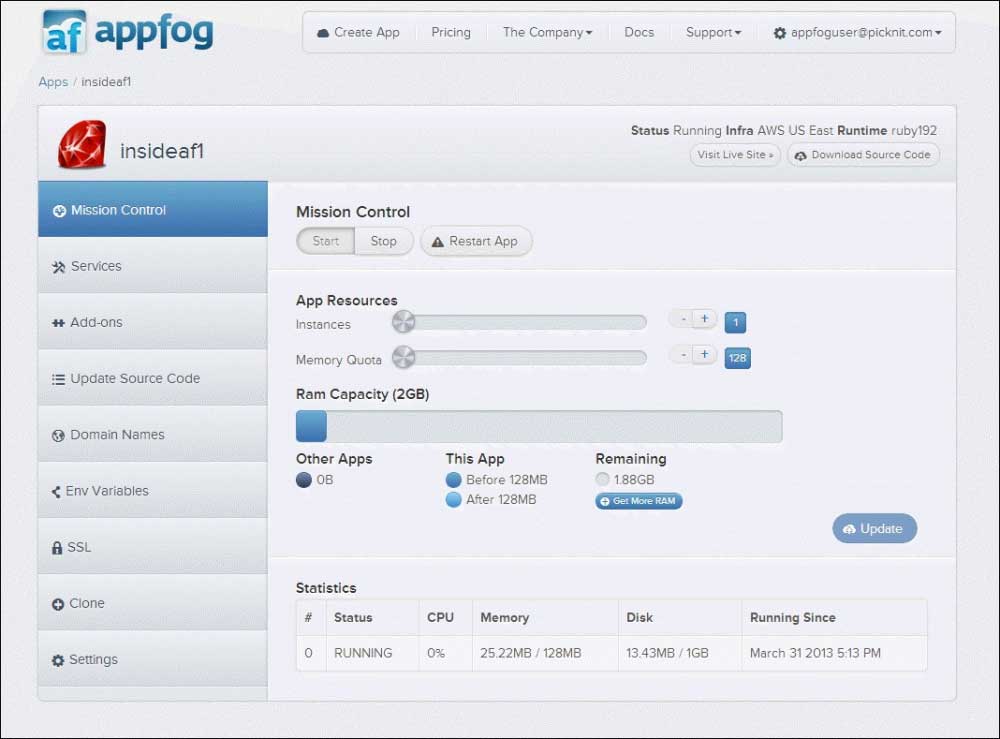Go to the Apps breadcrumb link

[53, 82]
